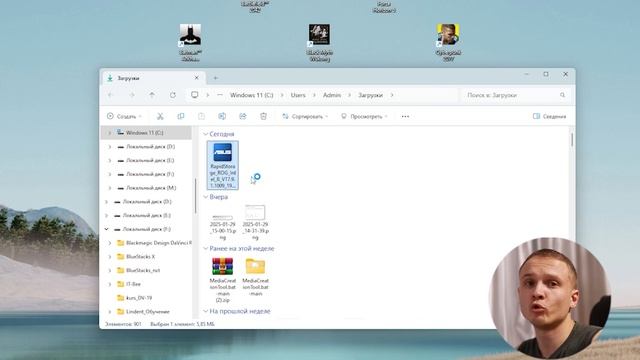Viewport: 640px width, 360px height.
Task: Click the magnifier icon in the search box
Action: click(x=562, y=95)
